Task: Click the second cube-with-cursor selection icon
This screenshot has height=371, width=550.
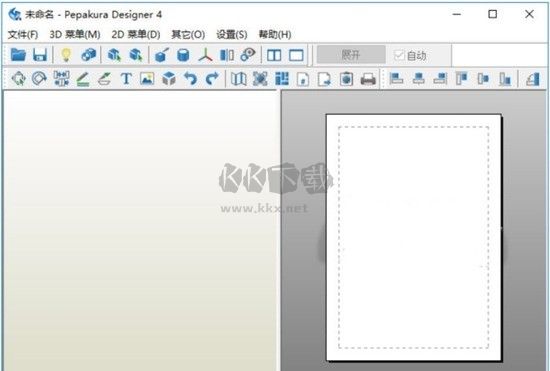Action: click(x=136, y=55)
